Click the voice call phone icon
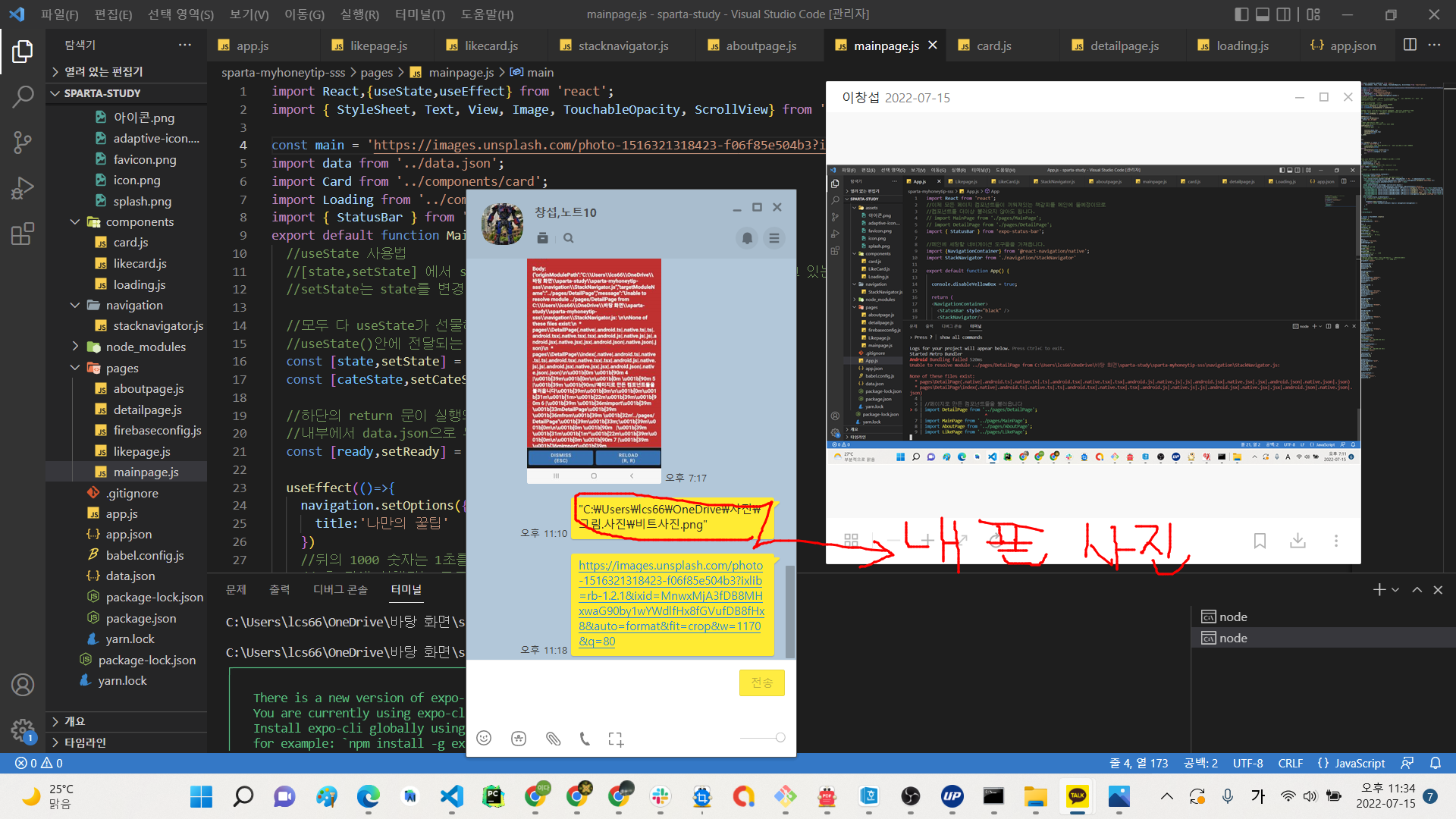Viewport: 1456px width, 819px height. click(x=585, y=738)
